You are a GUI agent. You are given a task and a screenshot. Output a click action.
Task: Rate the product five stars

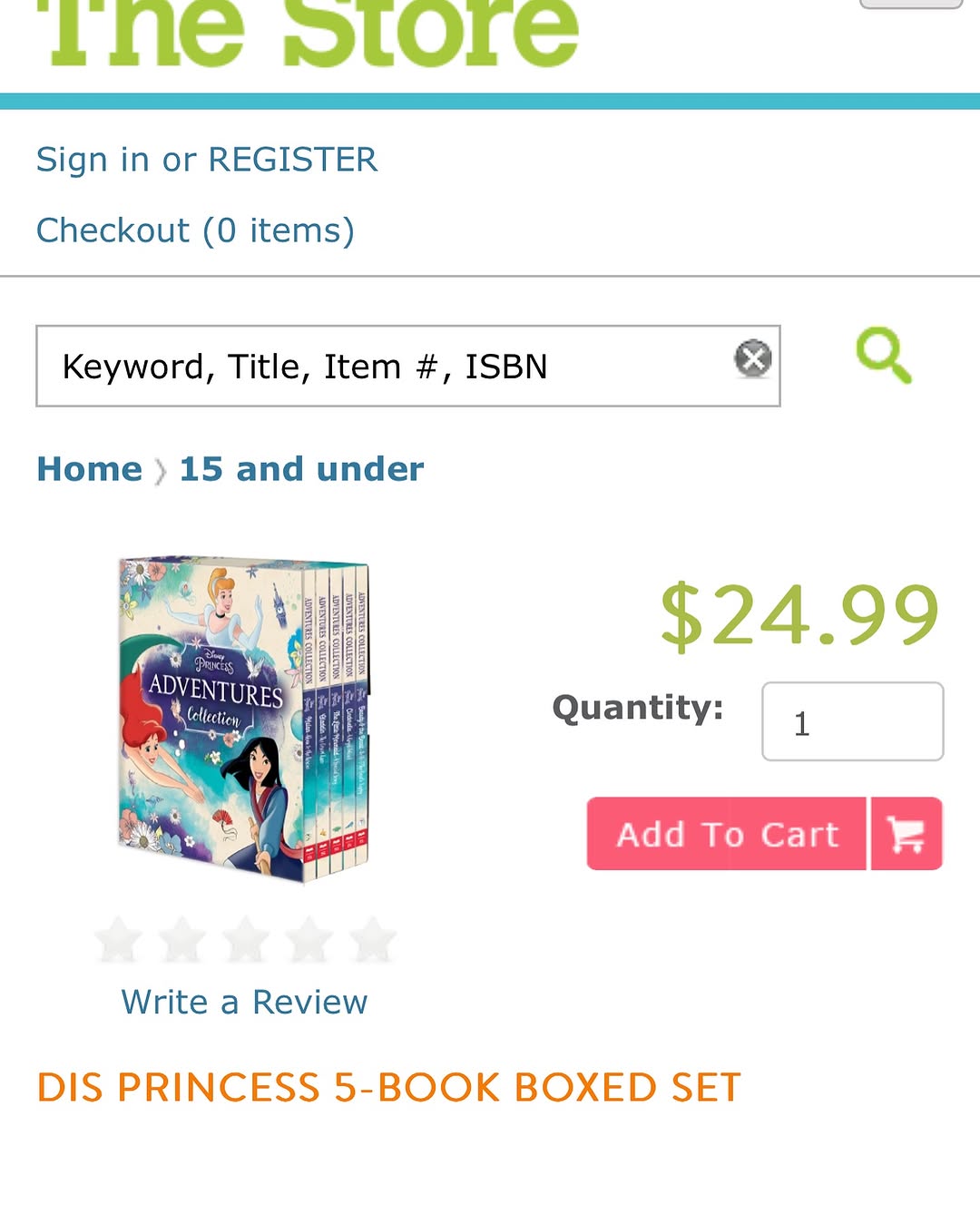coord(373,940)
